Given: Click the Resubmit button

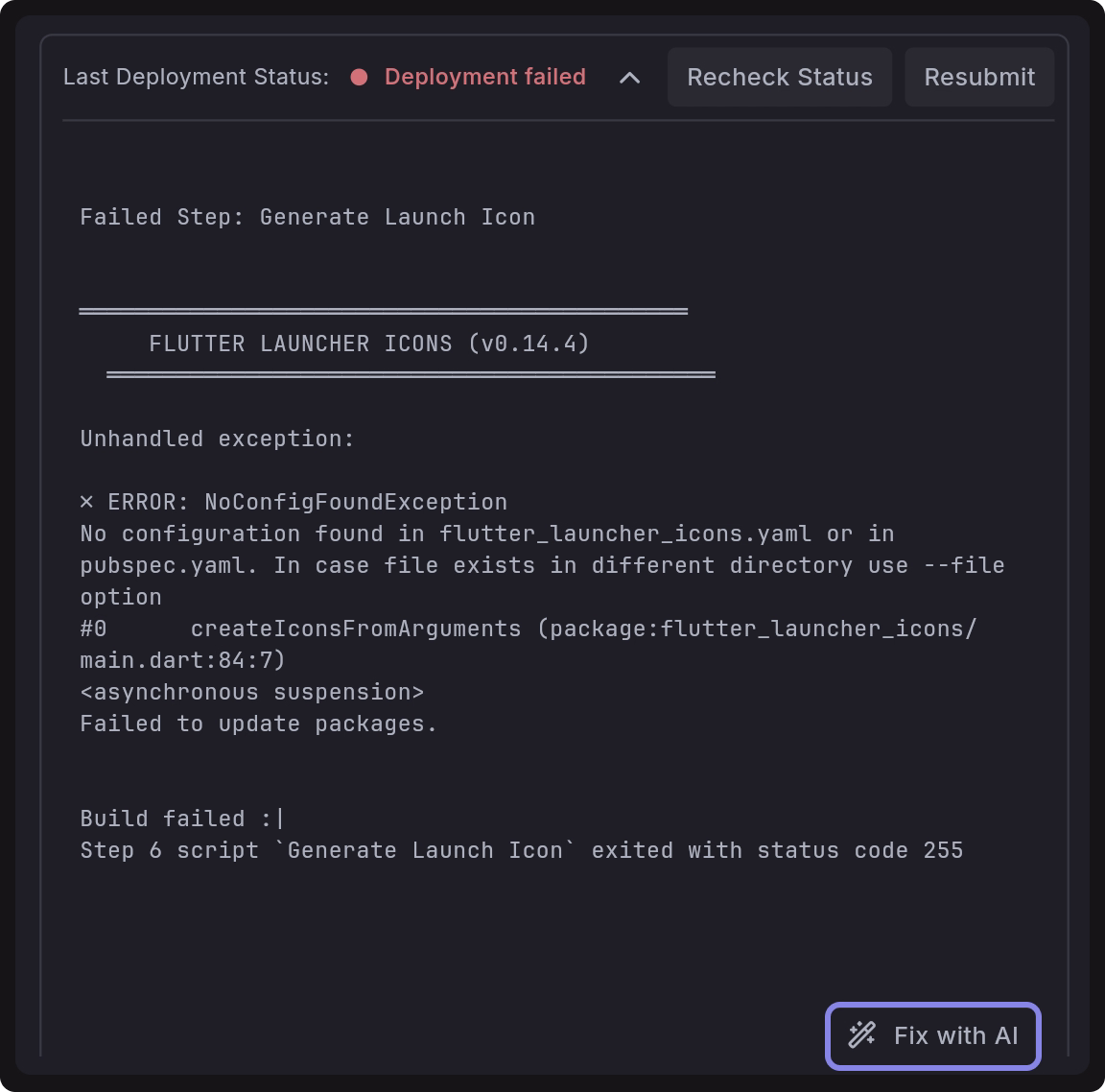Looking at the screenshot, I should tap(978, 77).
